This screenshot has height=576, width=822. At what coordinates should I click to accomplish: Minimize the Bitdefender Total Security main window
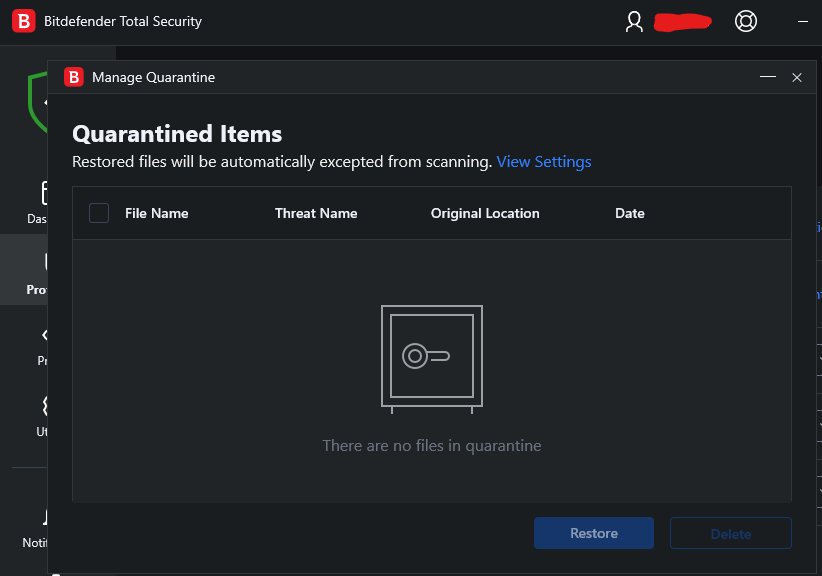(x=803, y=21)
